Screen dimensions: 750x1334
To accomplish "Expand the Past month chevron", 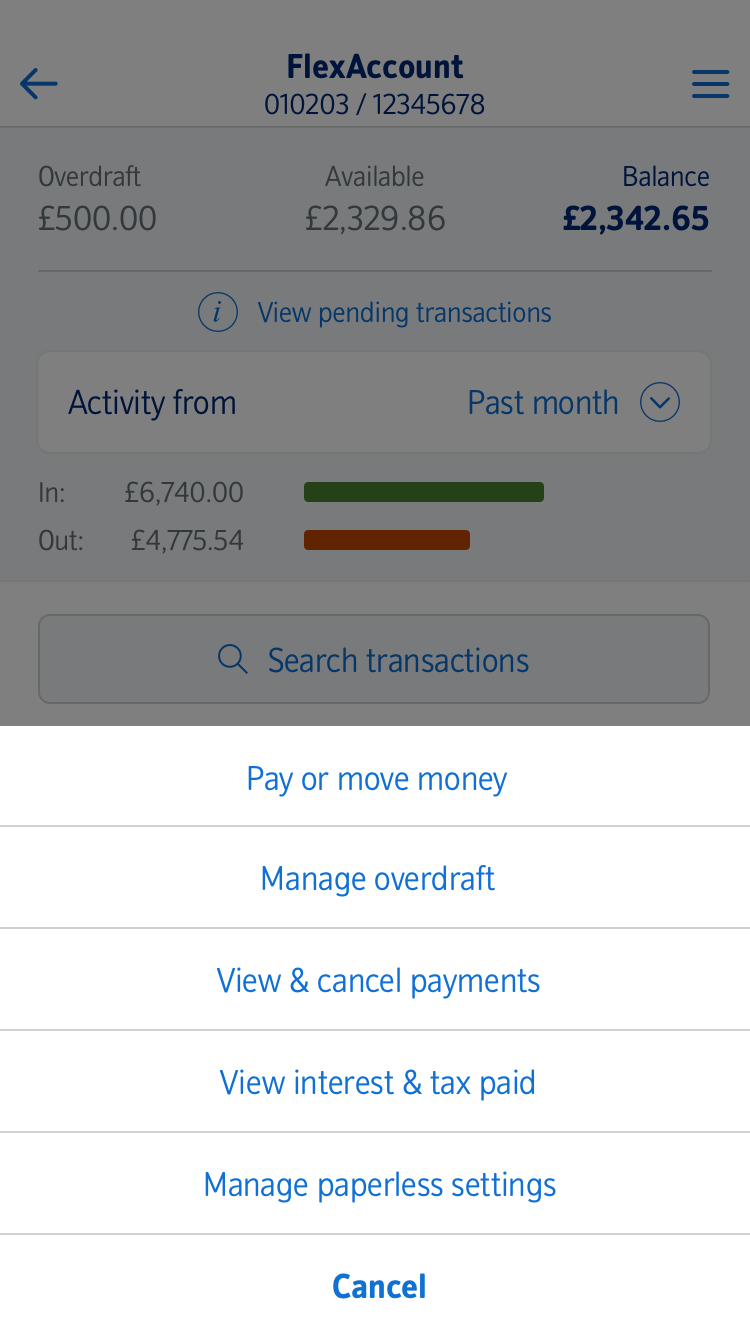I will [660, 403].
